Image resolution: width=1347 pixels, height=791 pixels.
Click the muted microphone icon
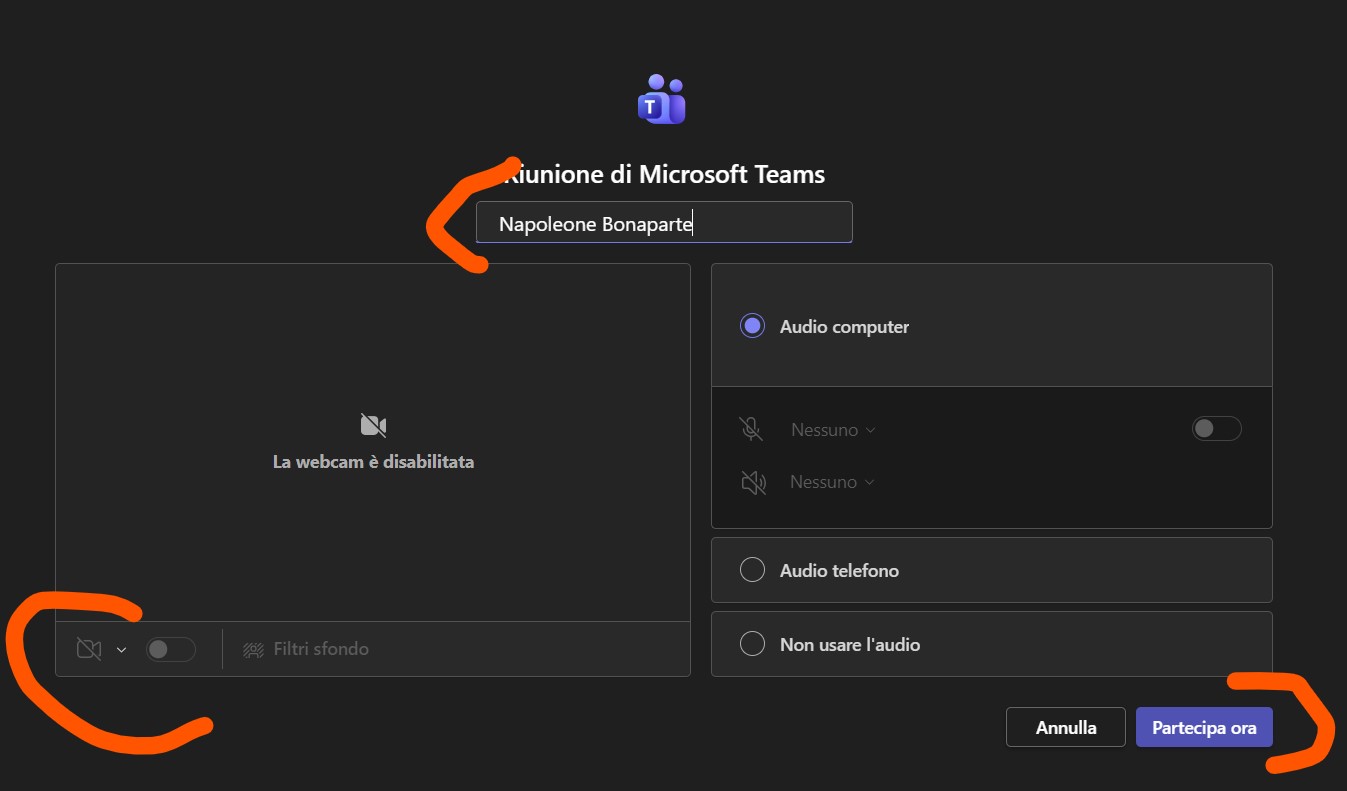[x=751, y=430]
